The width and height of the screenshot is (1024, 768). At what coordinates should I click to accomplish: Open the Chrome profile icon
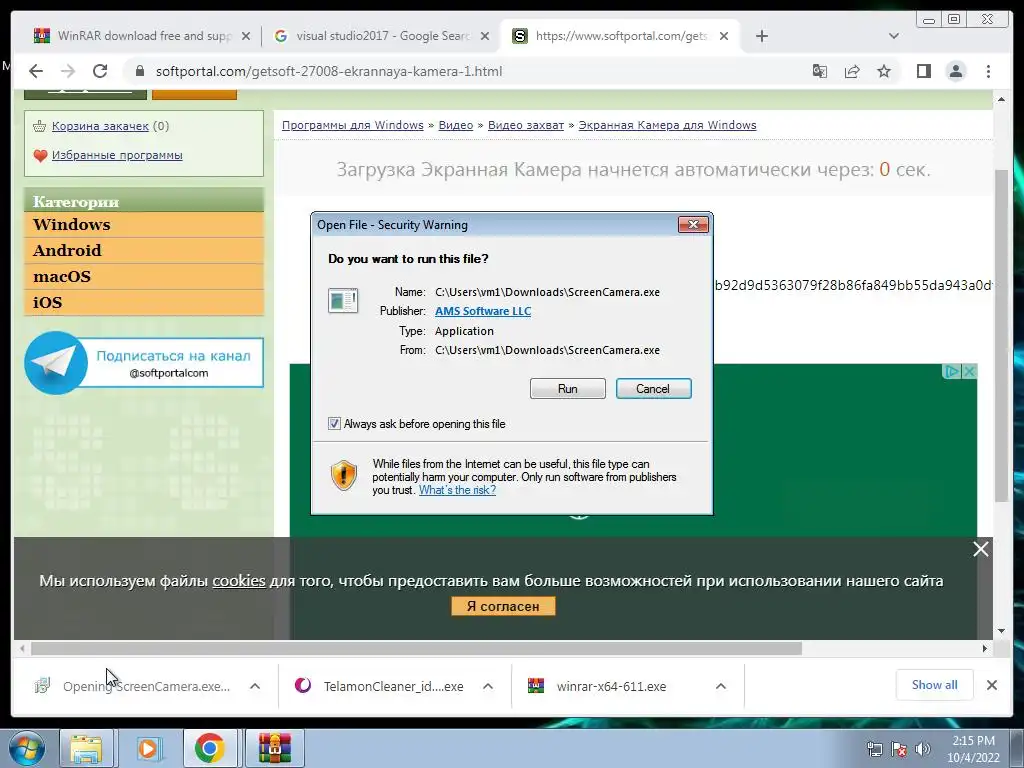coord(955,71)
